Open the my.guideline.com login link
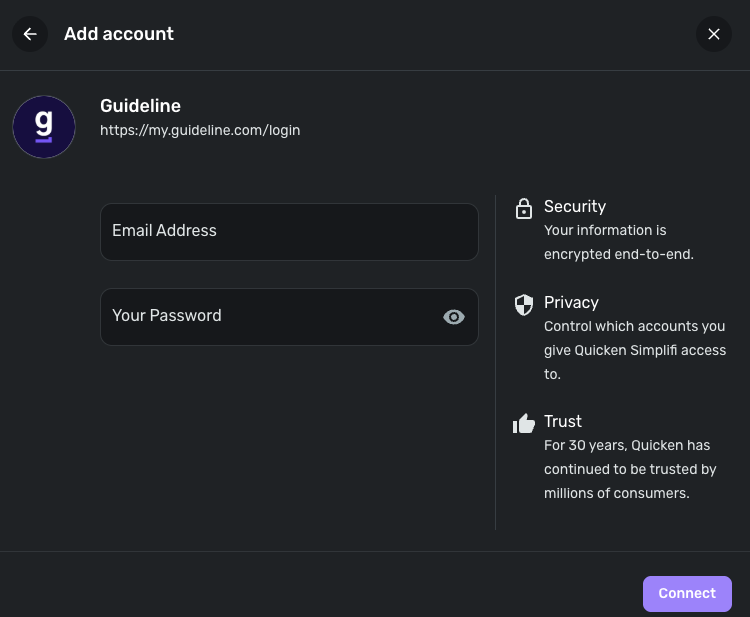Screen dimensions: 750x617 (x=200, y=130)
